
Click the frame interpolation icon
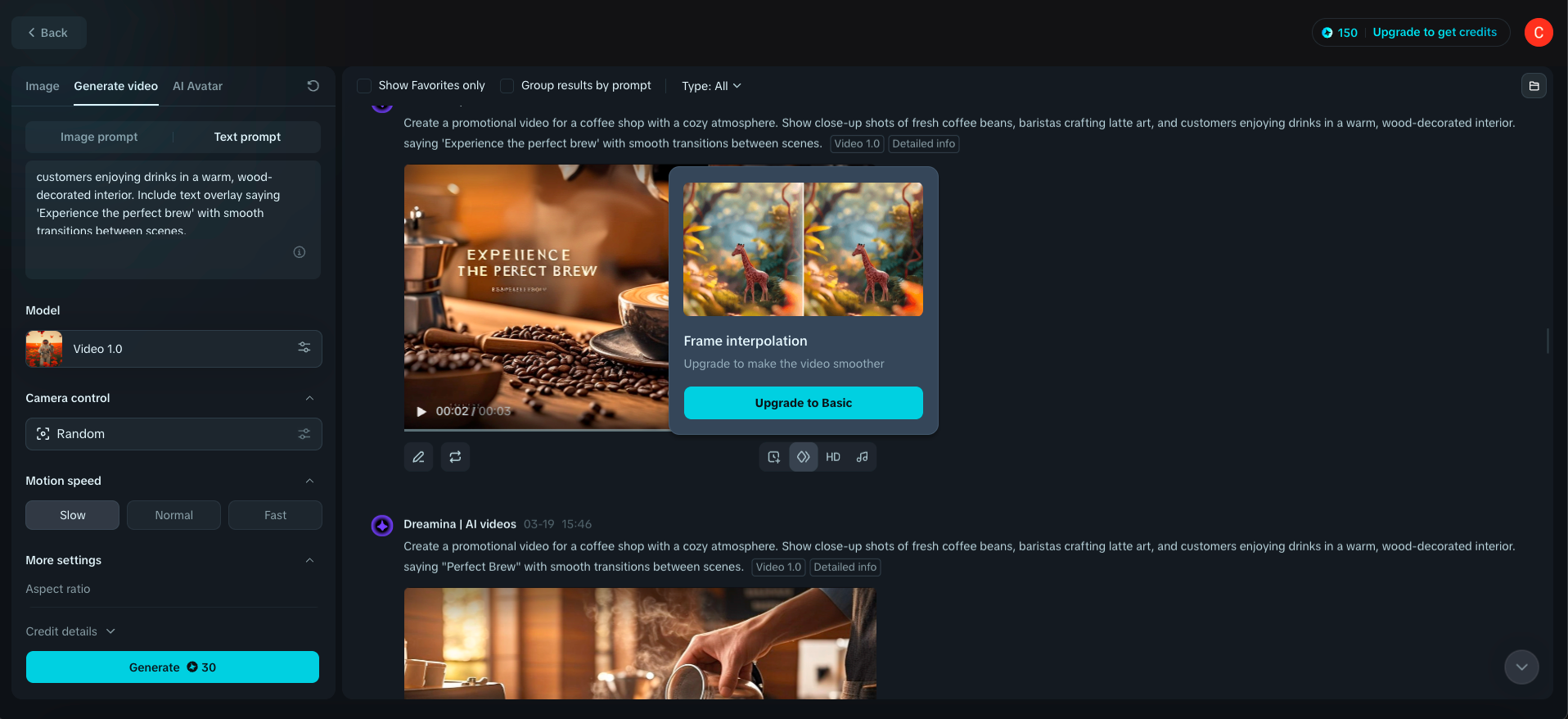804,457
